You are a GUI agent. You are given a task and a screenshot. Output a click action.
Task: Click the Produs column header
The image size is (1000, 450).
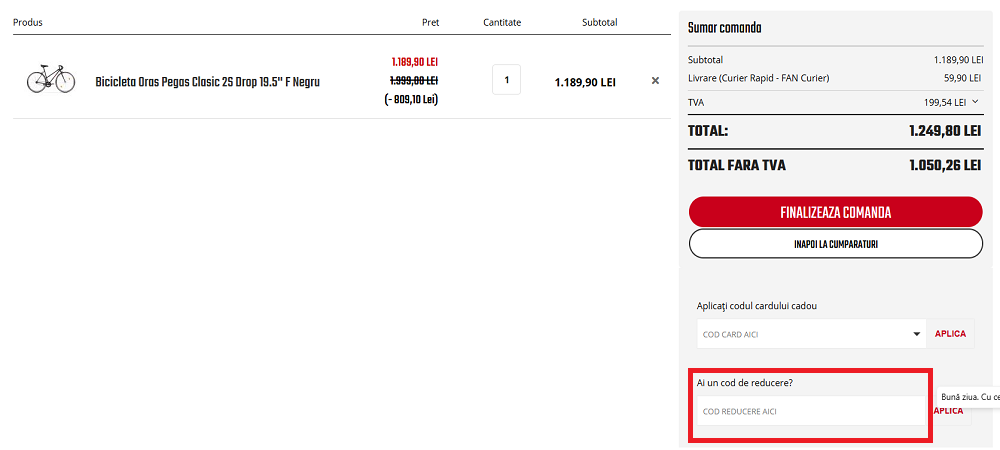[28, 22]
